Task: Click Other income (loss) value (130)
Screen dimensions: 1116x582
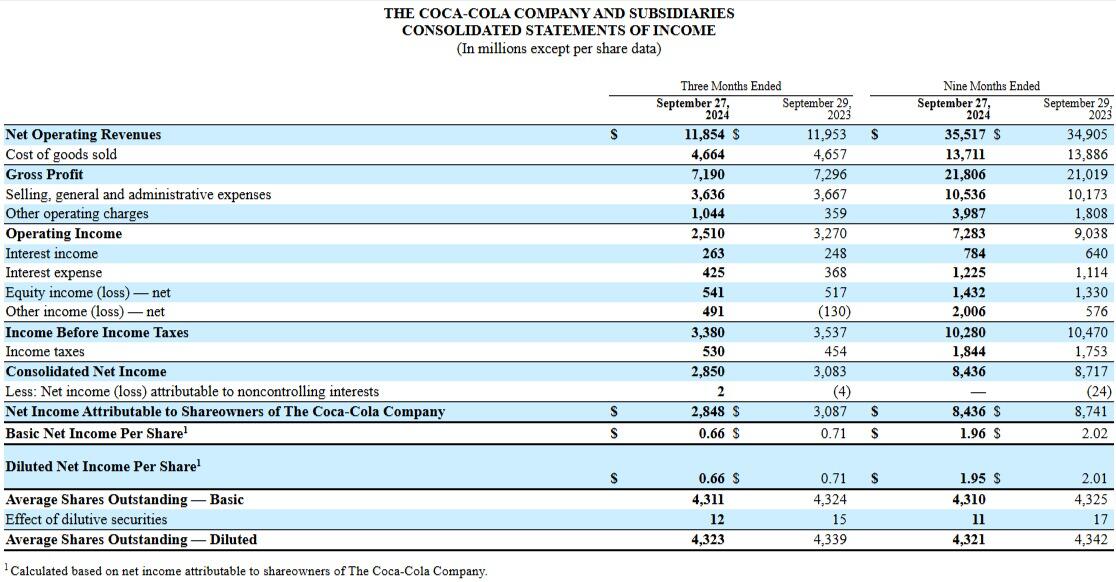Action: (833, 312)
